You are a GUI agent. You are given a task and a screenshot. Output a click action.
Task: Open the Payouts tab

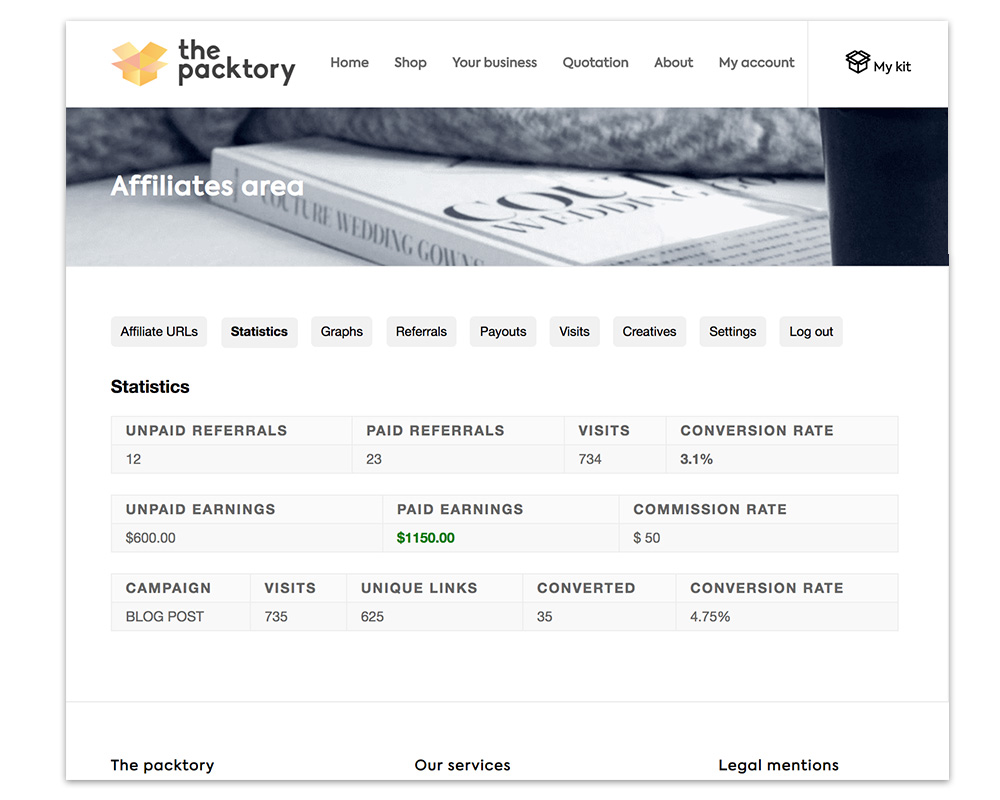503,332
